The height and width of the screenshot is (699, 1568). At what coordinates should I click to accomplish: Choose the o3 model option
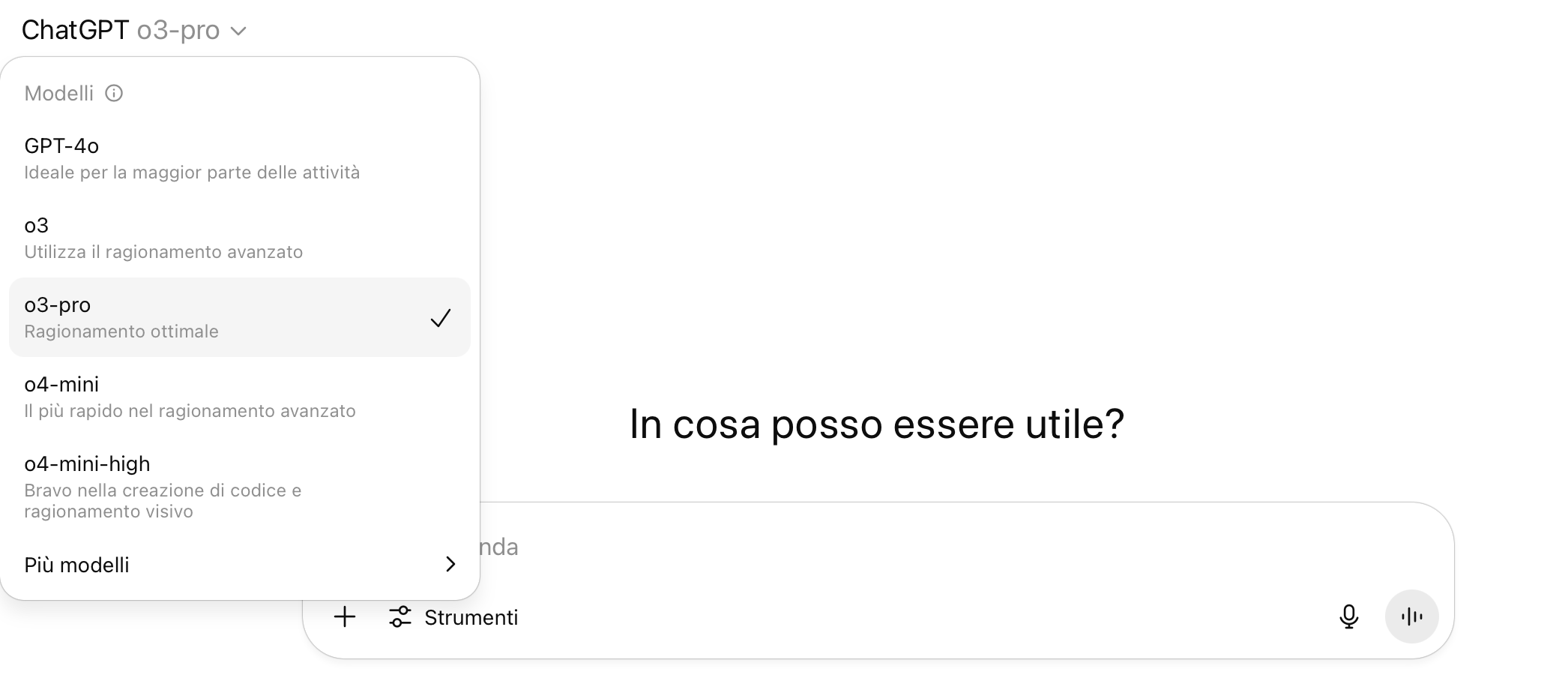37,225
